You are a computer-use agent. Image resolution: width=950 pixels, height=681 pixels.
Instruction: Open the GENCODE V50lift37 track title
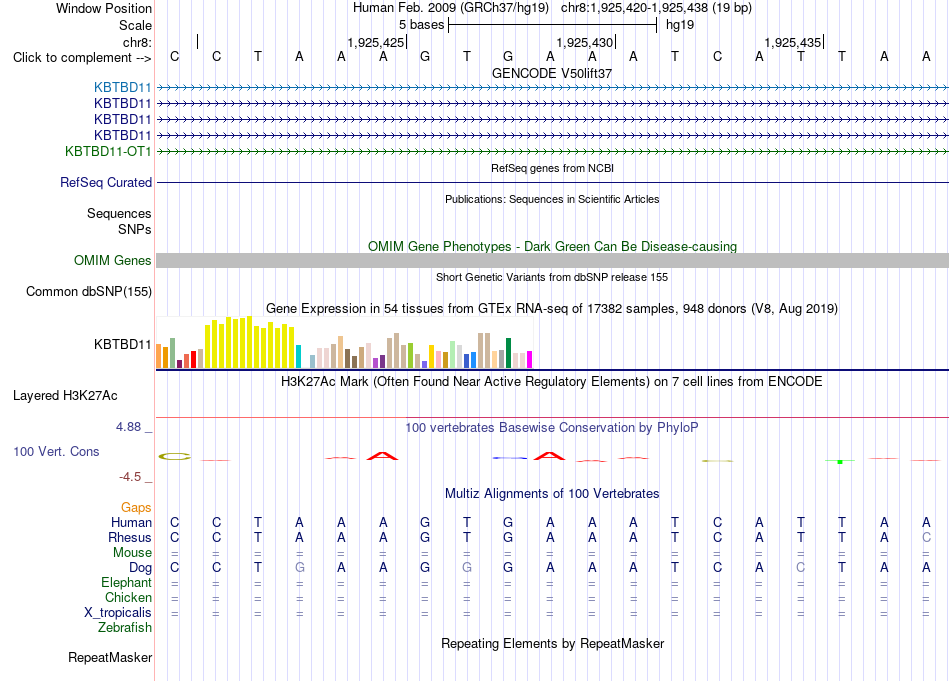[552, 73]
